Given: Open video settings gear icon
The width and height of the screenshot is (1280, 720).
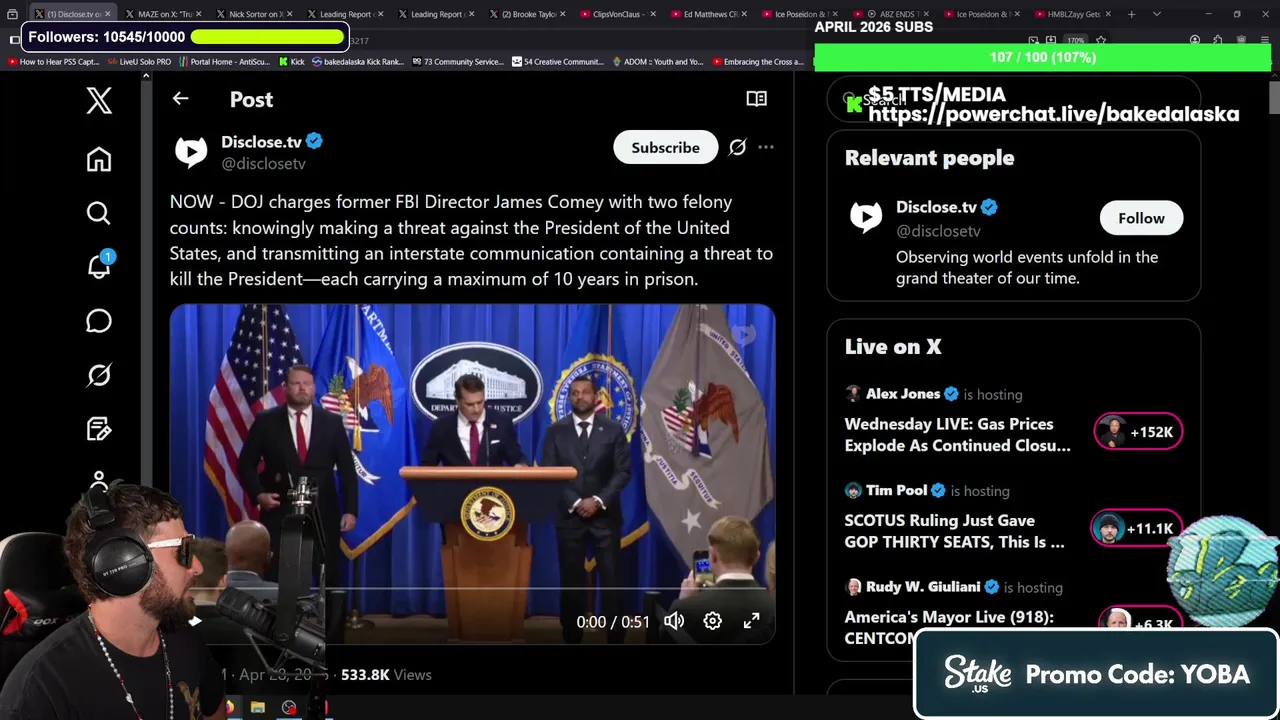Looking at the screenshot, I should tap(712, 621).
